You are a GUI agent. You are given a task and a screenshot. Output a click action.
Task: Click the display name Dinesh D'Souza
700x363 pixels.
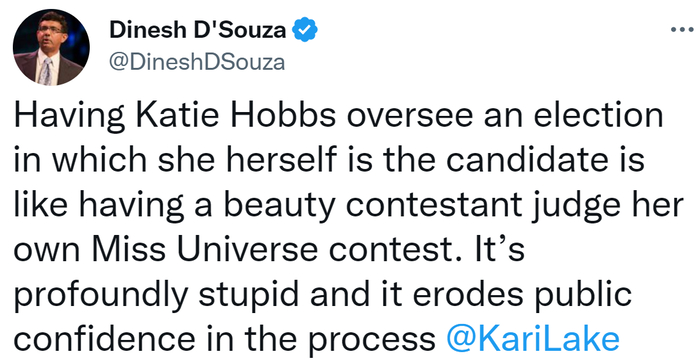(197, 30)
